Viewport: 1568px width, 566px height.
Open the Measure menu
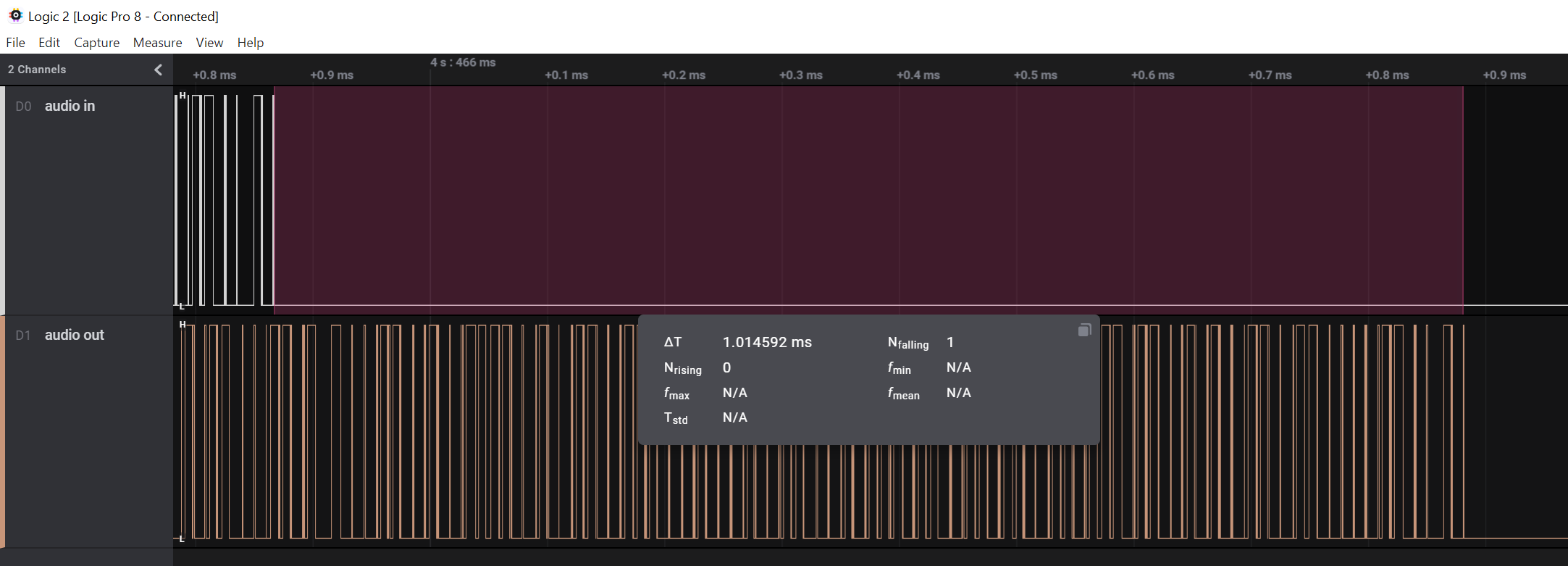tap(157, 43)
